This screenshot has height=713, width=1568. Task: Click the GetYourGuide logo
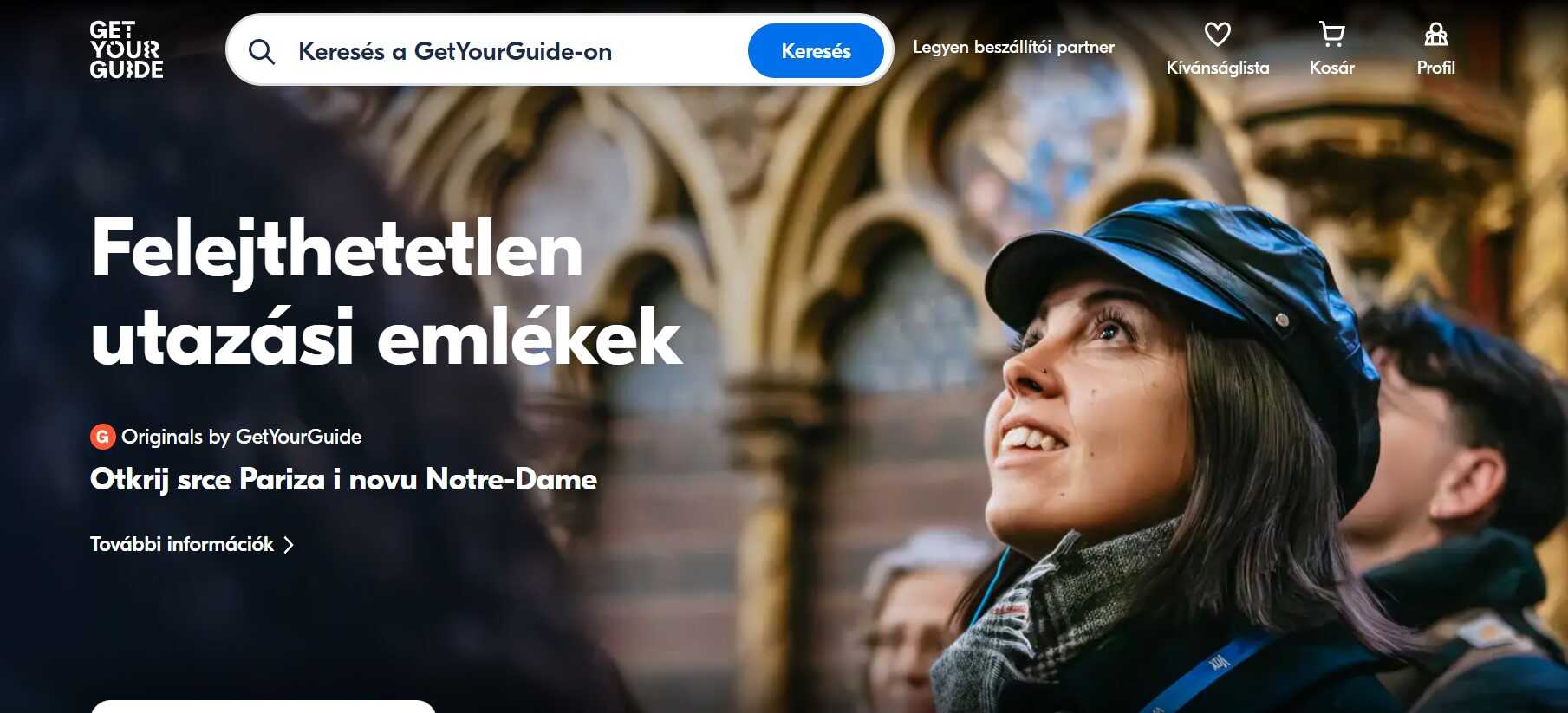click(127, 50)
